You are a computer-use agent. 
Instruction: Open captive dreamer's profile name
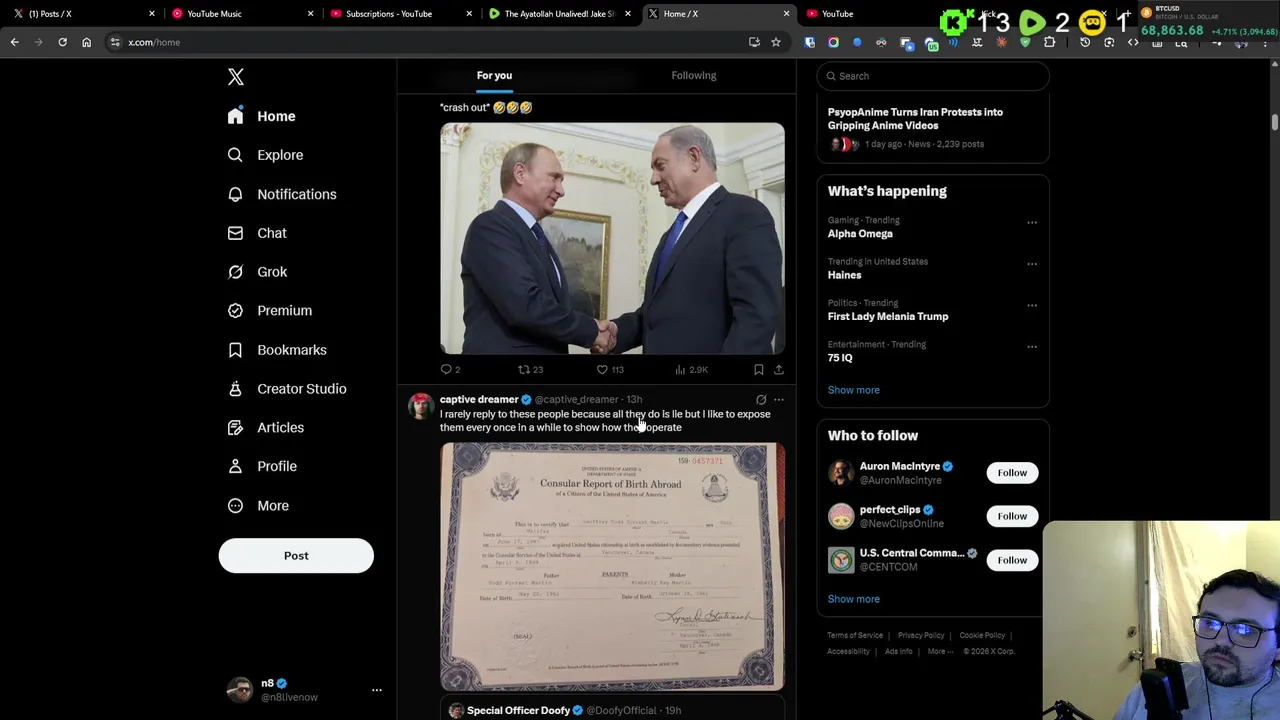pos(479,399)
